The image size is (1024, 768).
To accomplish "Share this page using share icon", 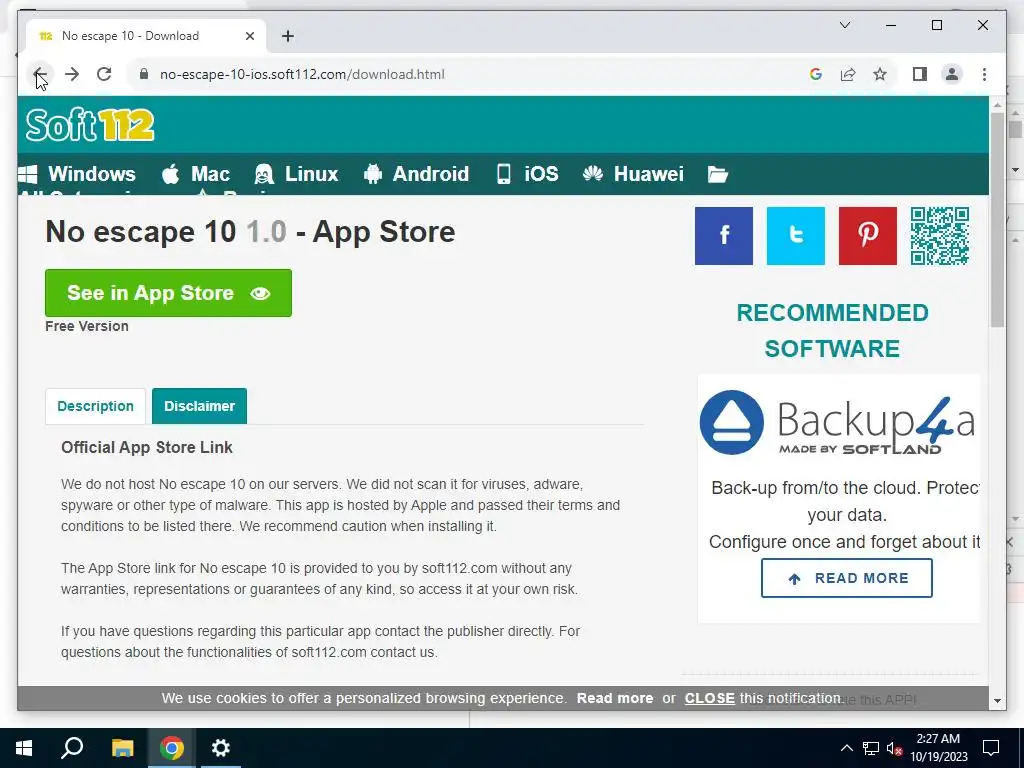I will pyautogui.click(x=848, y=74).
